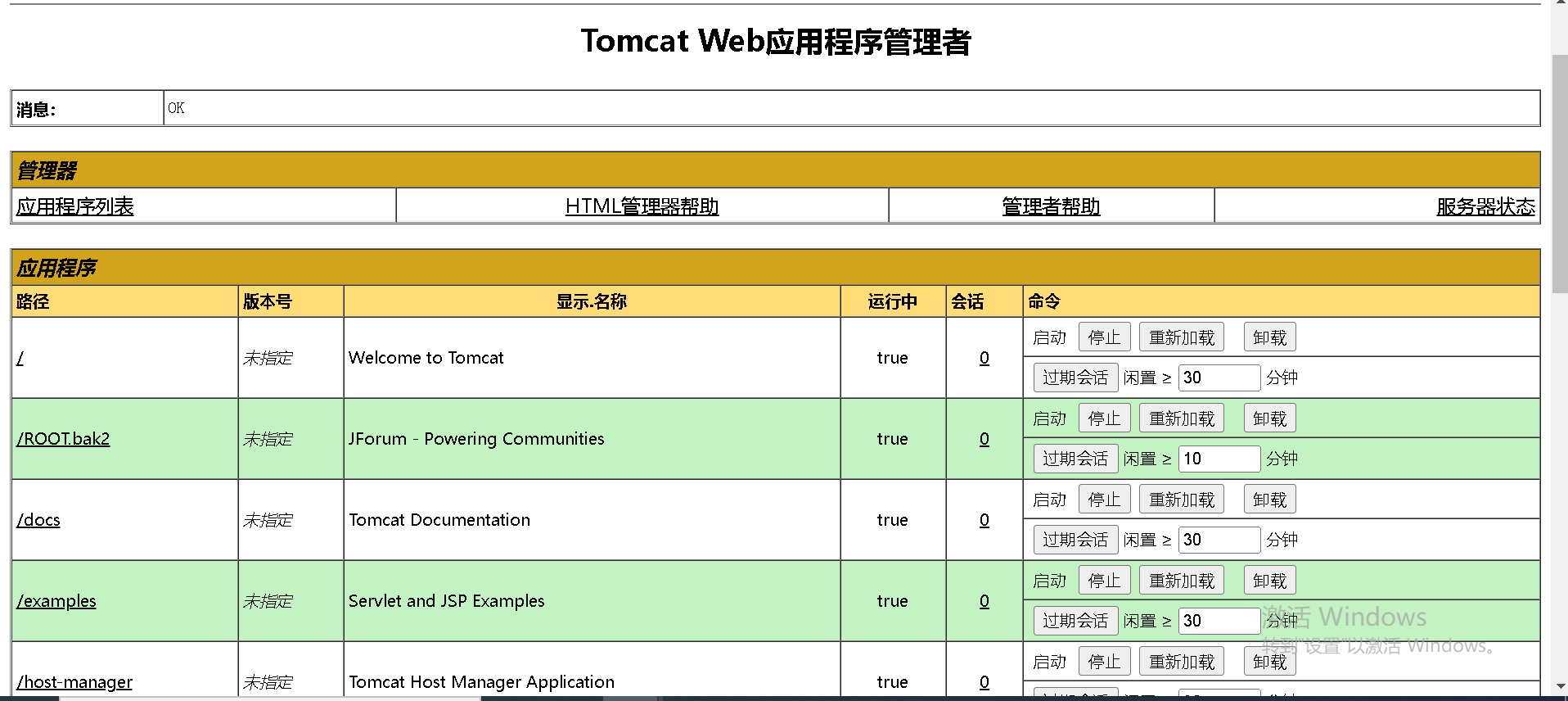Stop the /ROOT.bak2 JForum application

tap(1105, 418)
